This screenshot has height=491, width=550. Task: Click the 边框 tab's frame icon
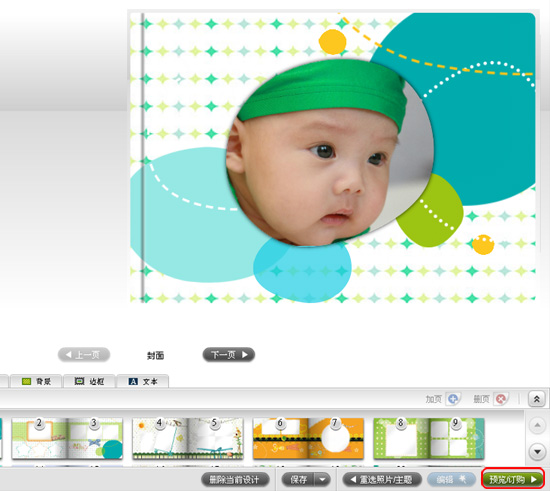[x=80, y=381]
